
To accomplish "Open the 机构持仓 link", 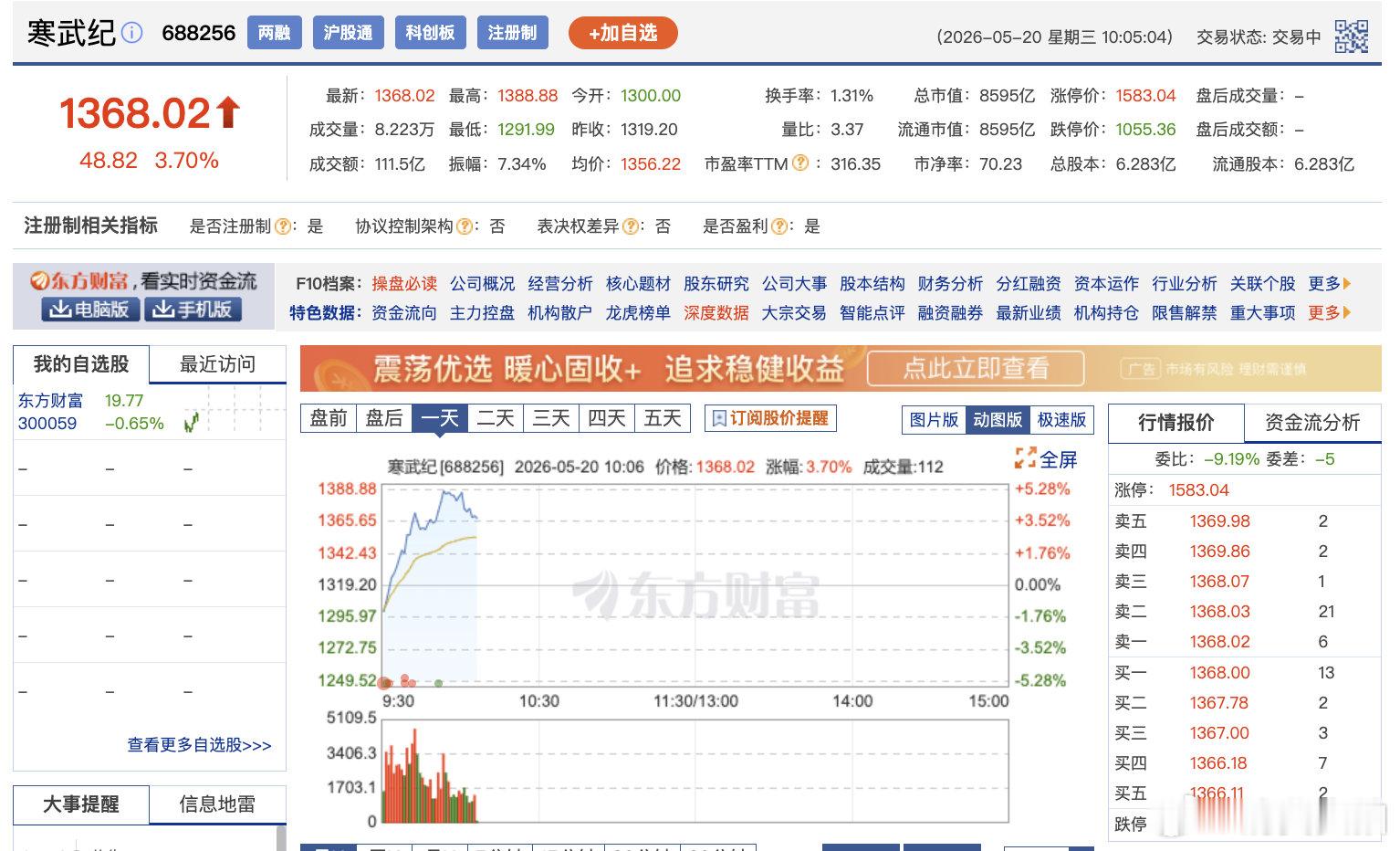I will 1106,313.
